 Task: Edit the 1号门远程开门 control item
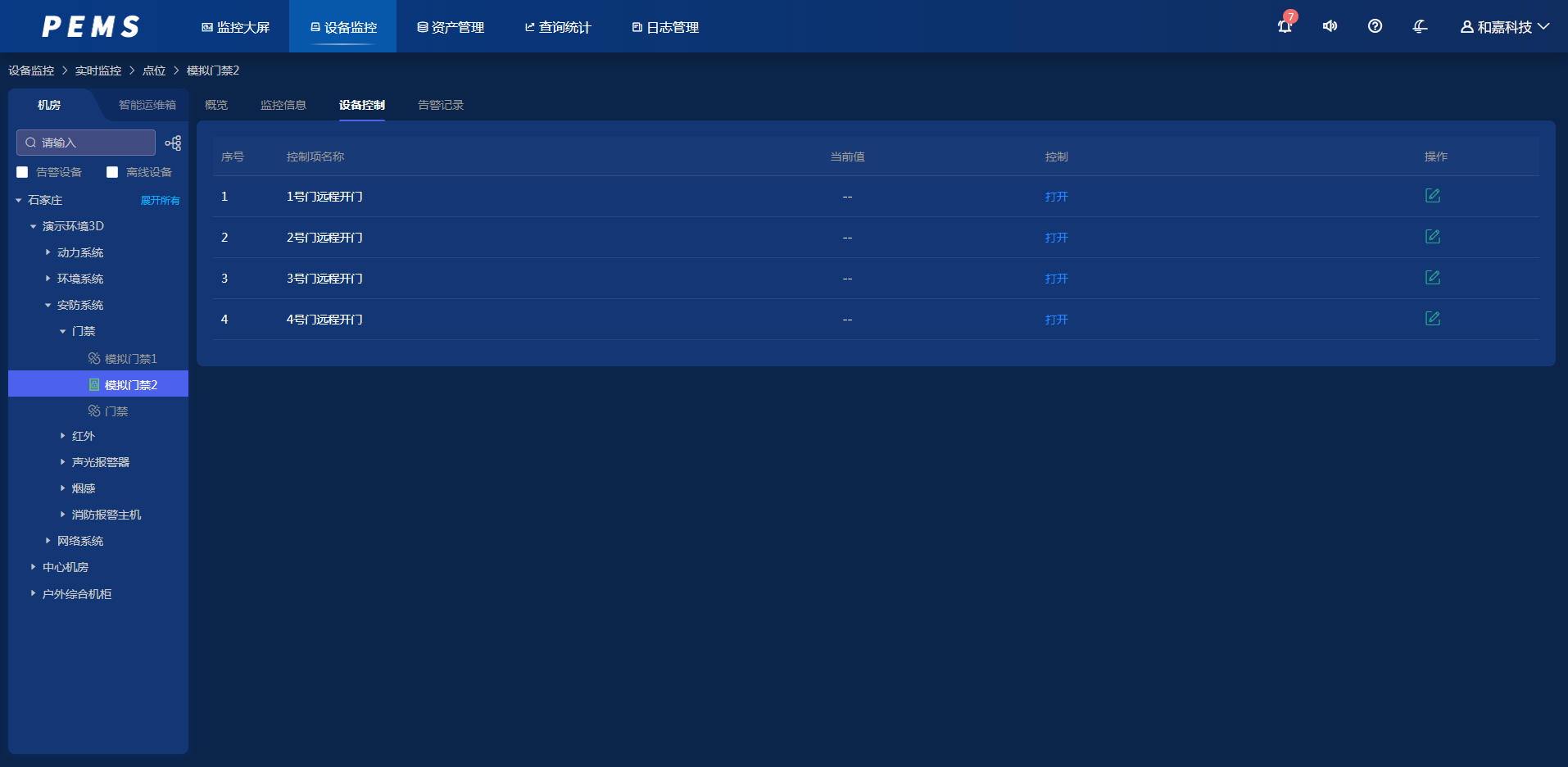click(x=1432, y=196)
